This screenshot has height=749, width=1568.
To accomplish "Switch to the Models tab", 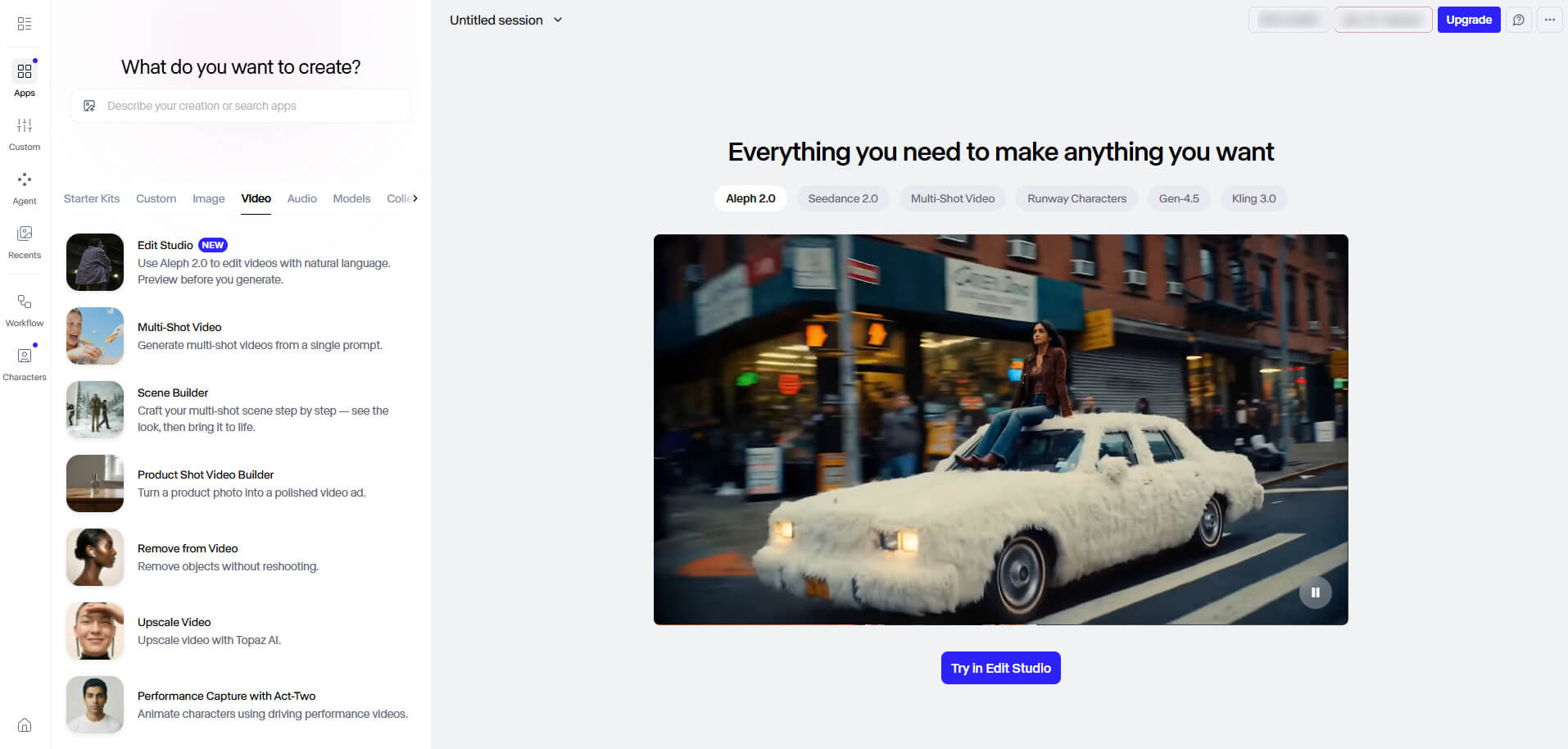I will click(x=351, y=198).
